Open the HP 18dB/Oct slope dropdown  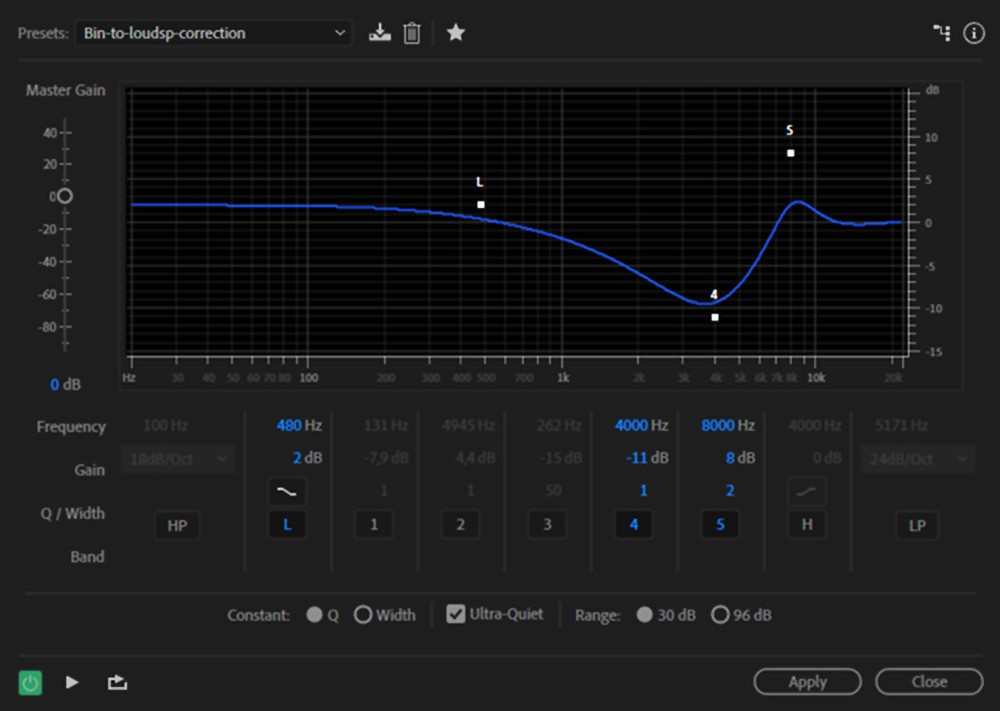177,458
